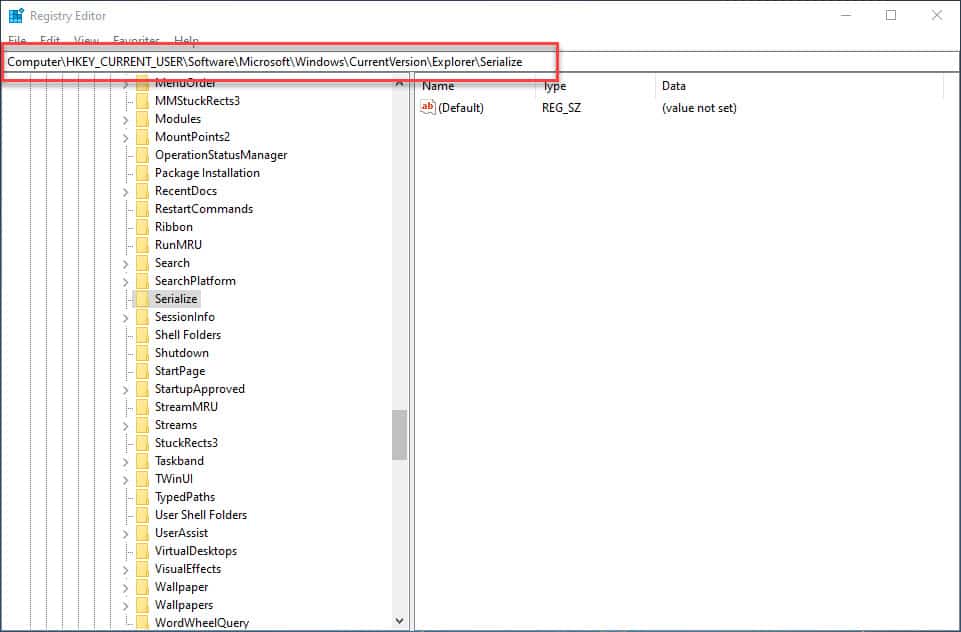Click the Shutdown folder icon
This screenshot has width=961, height=632.
(x=142, y=353)
